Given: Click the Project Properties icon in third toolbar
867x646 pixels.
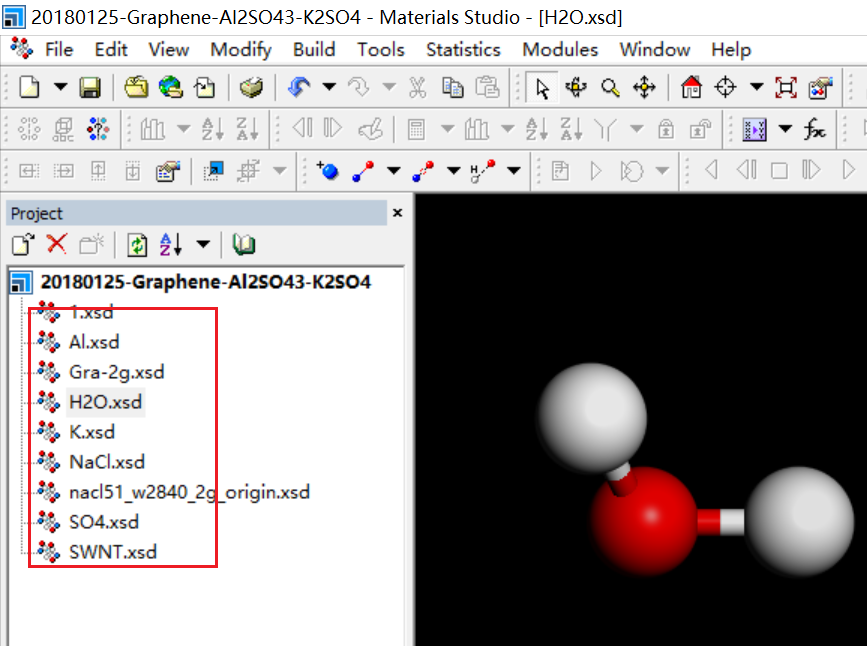Looking at the screenshot, I should pyautogui.click(x=168, y=171).
